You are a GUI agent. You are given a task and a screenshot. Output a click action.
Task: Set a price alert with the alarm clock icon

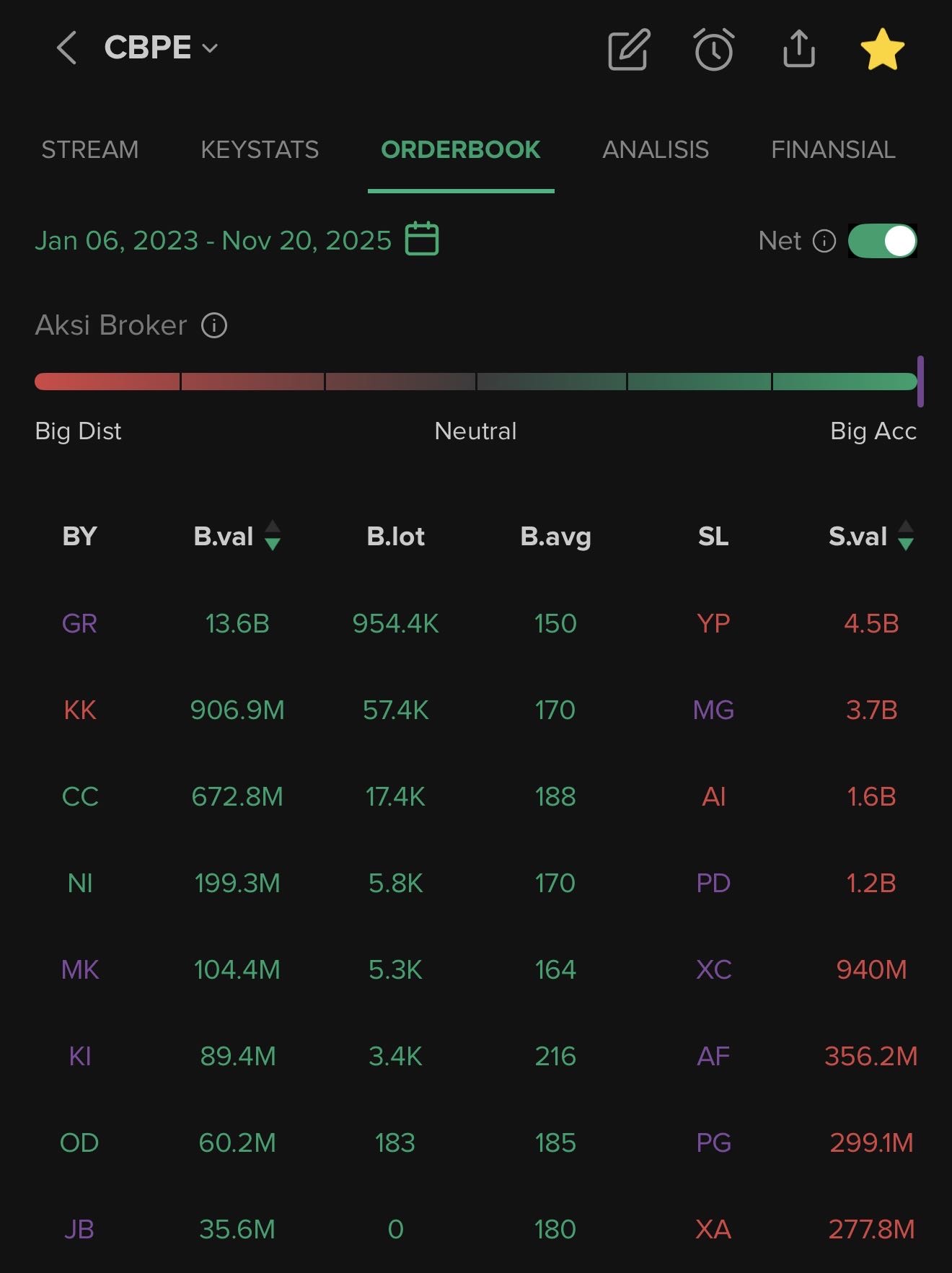coord(713,49)
